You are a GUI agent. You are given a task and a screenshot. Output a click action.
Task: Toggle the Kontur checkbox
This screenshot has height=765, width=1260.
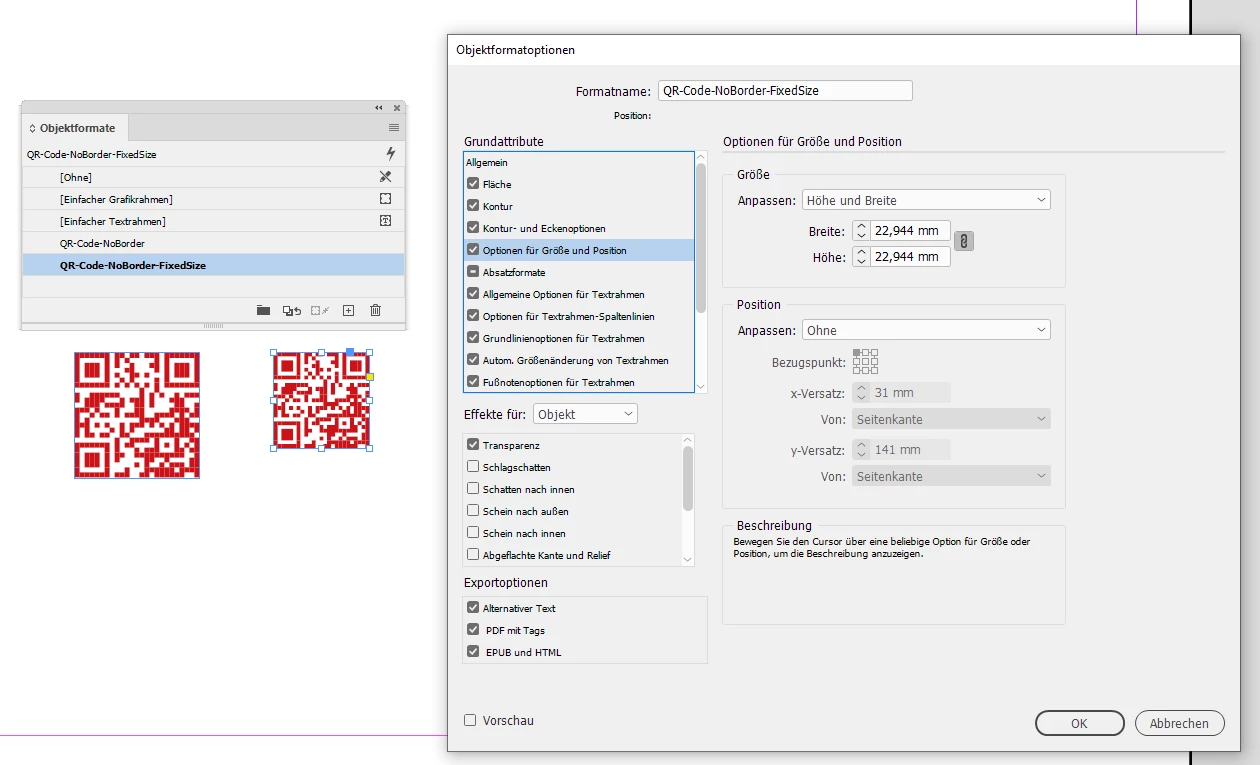473,206
